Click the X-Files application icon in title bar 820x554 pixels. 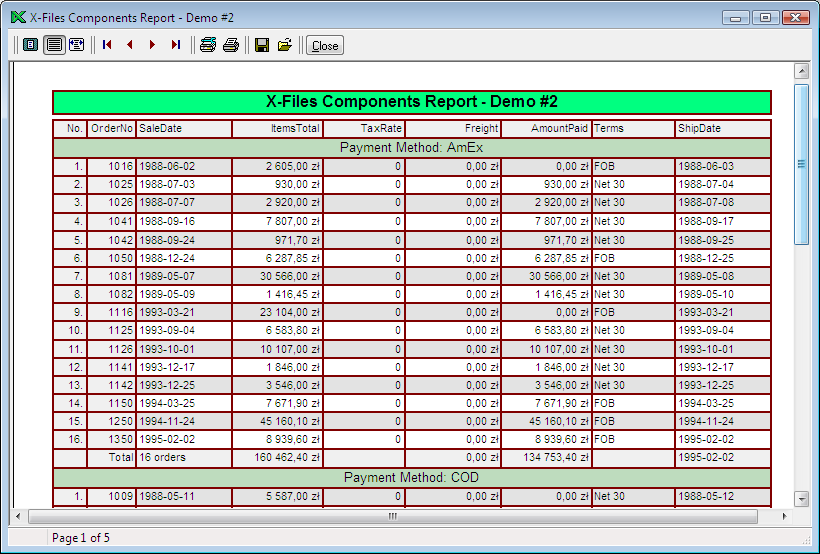(17, 17)
